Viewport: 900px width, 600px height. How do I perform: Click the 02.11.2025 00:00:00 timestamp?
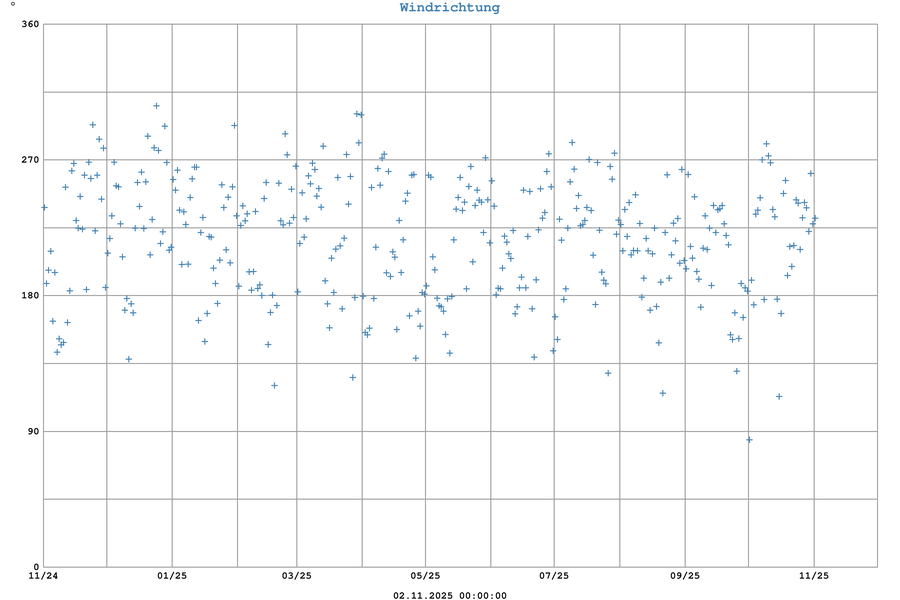click(x=450, y=595)
